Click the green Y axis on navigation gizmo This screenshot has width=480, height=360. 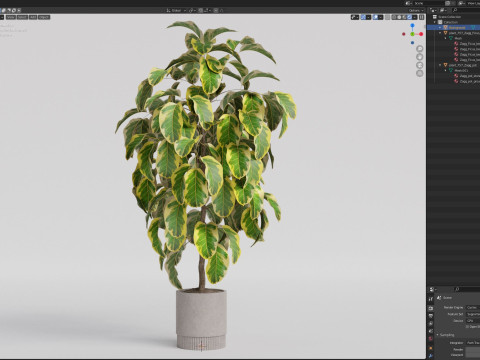[412, 34]
